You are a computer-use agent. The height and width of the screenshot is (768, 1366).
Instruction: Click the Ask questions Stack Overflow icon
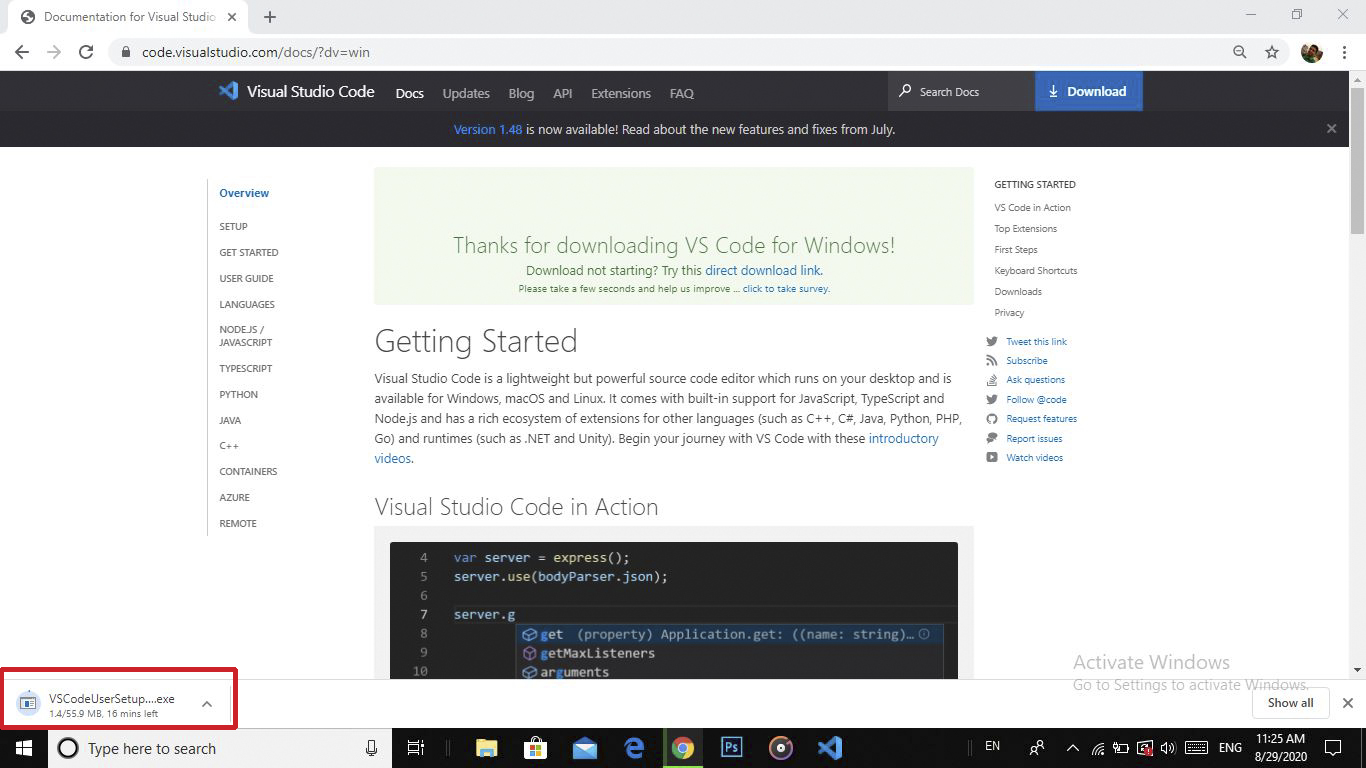tap(991, 379)
